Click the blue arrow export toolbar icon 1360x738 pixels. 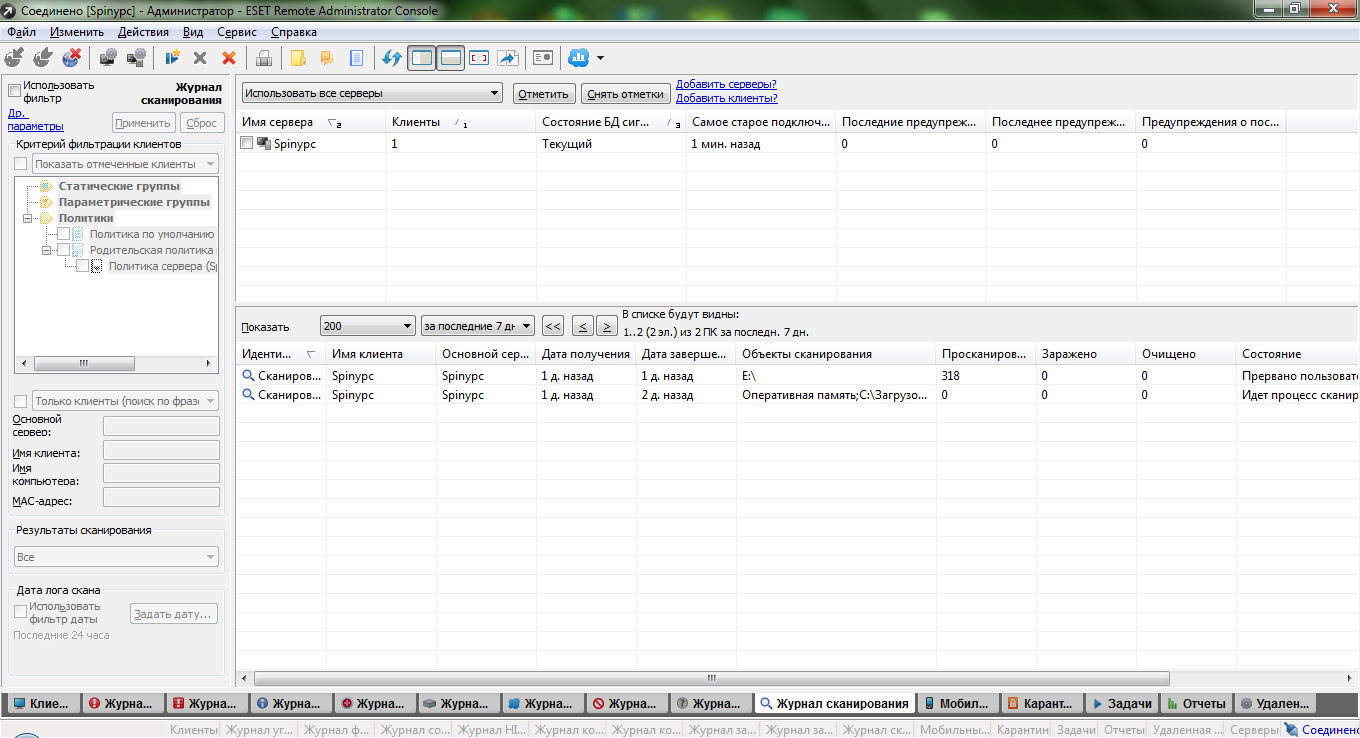tap(507, 58)
